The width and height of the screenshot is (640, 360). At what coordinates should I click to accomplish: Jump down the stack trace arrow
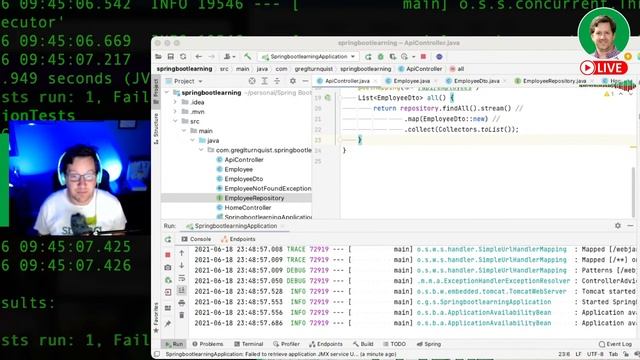(x=182, y=265)
